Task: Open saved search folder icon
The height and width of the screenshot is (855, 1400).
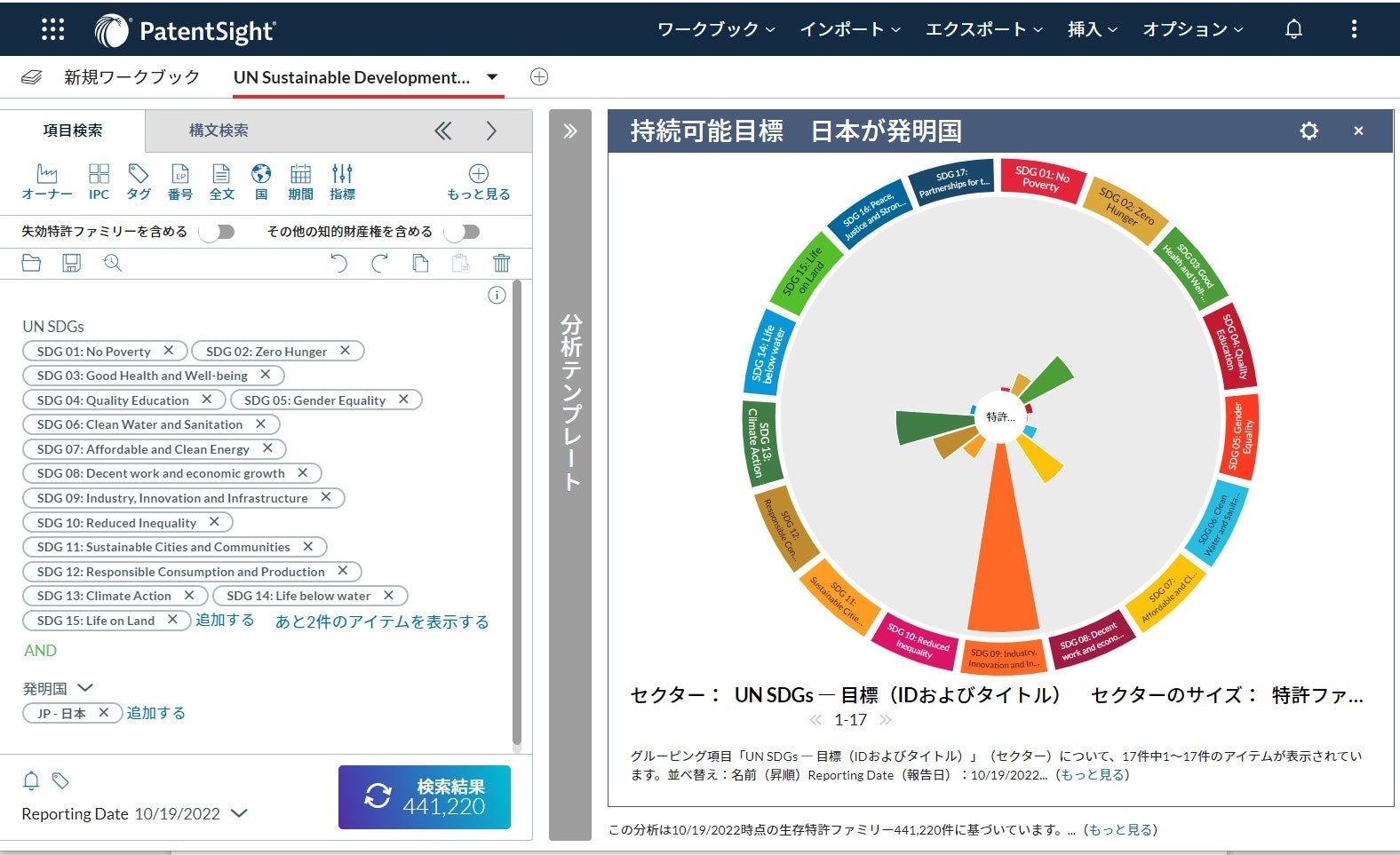Action: [31, 263]
